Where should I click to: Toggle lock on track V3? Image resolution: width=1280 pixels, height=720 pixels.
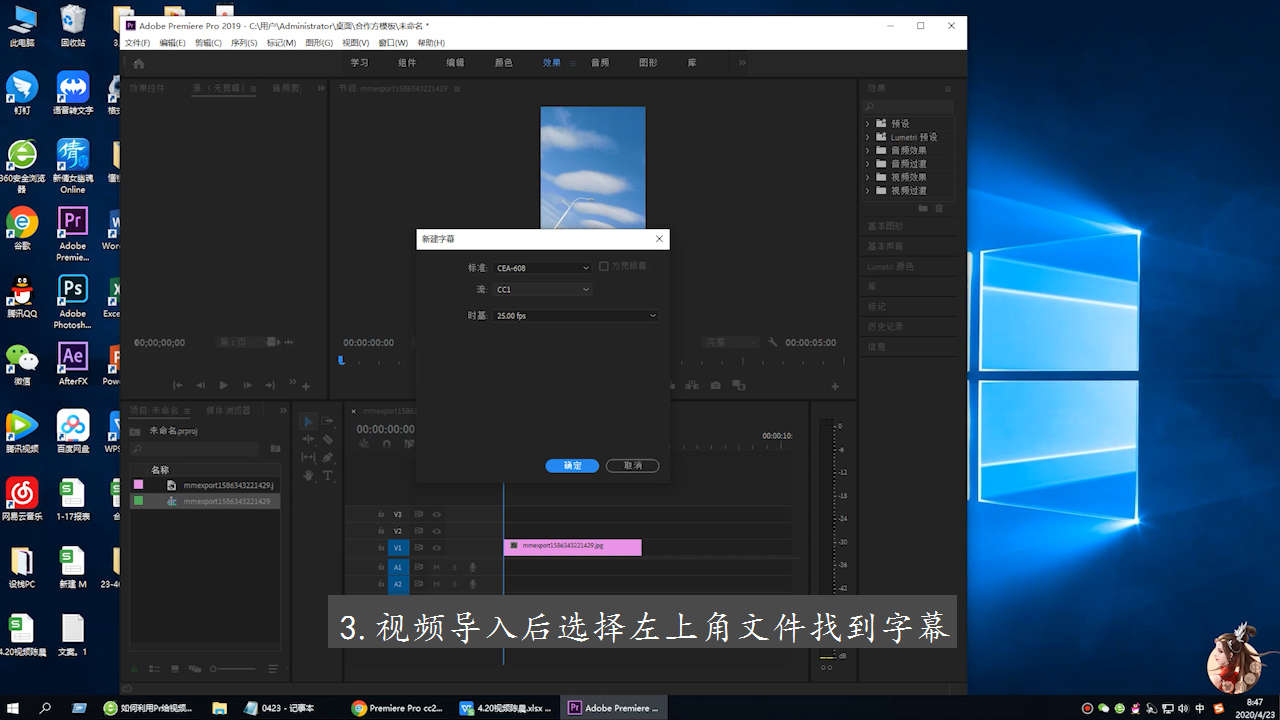pyautogui.click(x=381, y=514)
